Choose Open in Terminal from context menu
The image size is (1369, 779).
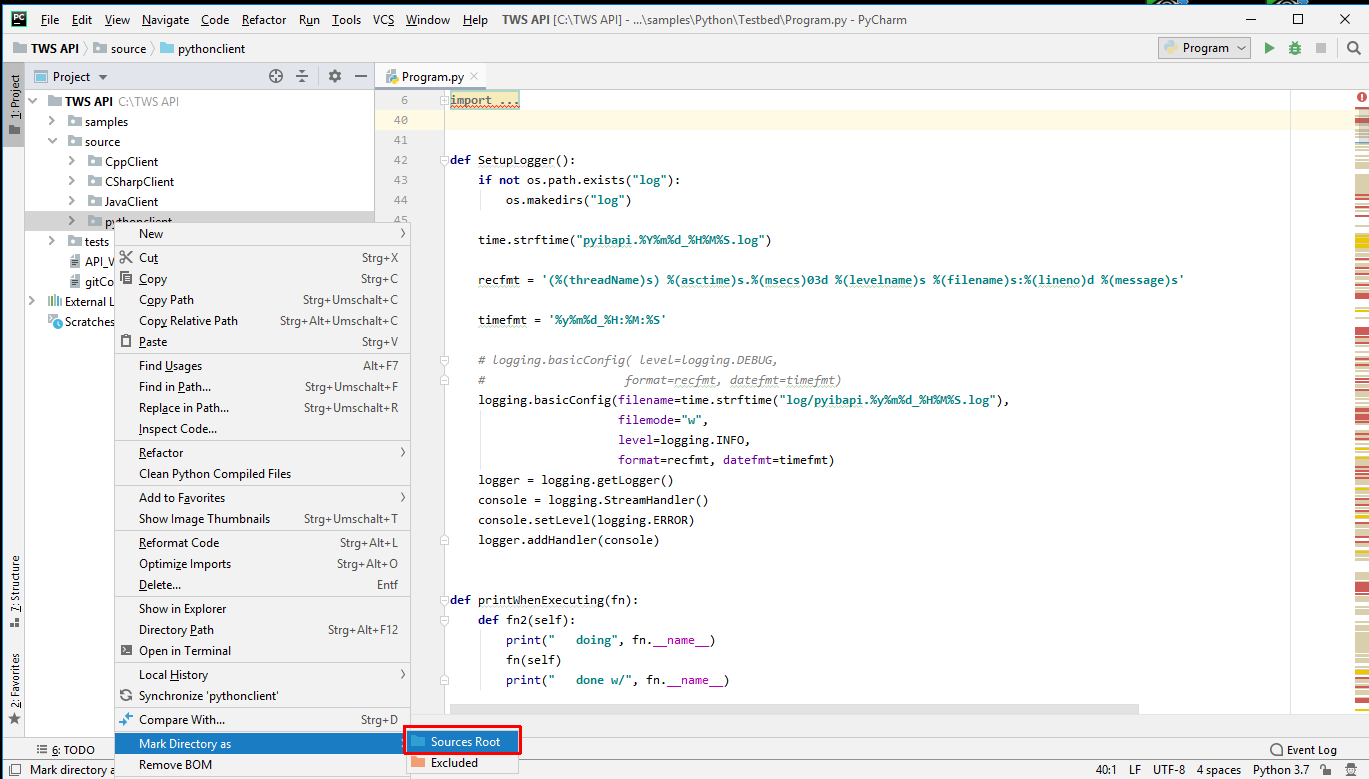point(184,651)
